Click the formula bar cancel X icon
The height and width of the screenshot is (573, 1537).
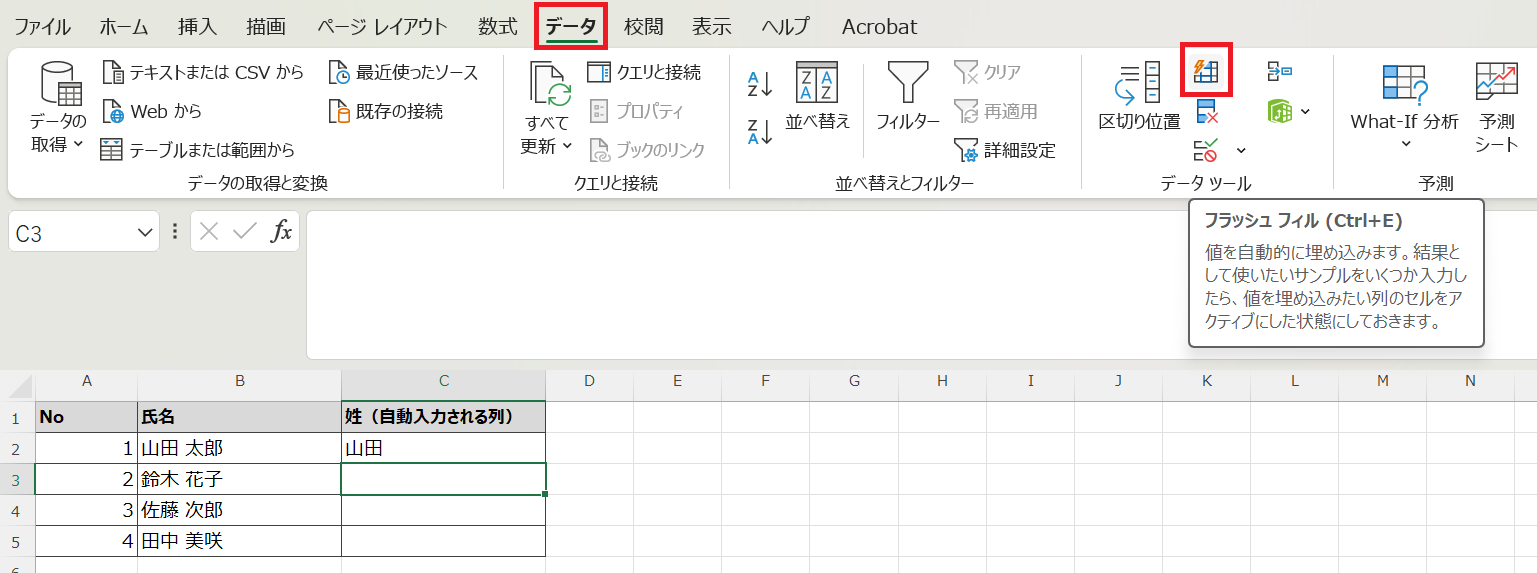pos(208,232)
